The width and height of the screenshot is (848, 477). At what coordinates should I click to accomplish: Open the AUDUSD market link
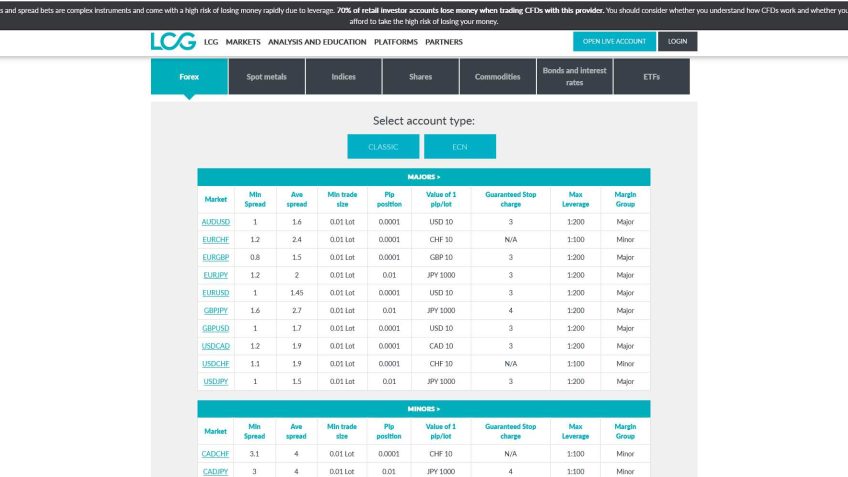click(x=215, y=222)
